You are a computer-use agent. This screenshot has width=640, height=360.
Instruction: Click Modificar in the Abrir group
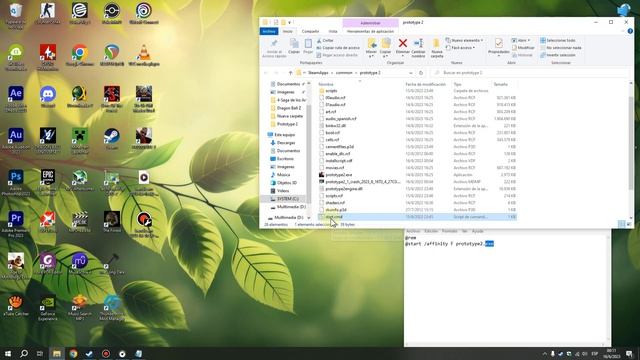[x=523, y=48]
